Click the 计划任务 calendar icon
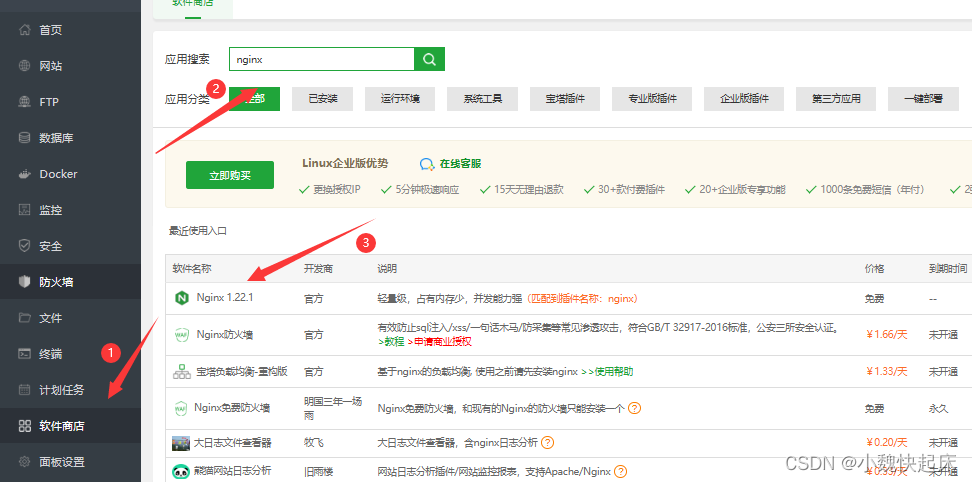The height and width of the screenshot is (482, 972). (25, 390)
